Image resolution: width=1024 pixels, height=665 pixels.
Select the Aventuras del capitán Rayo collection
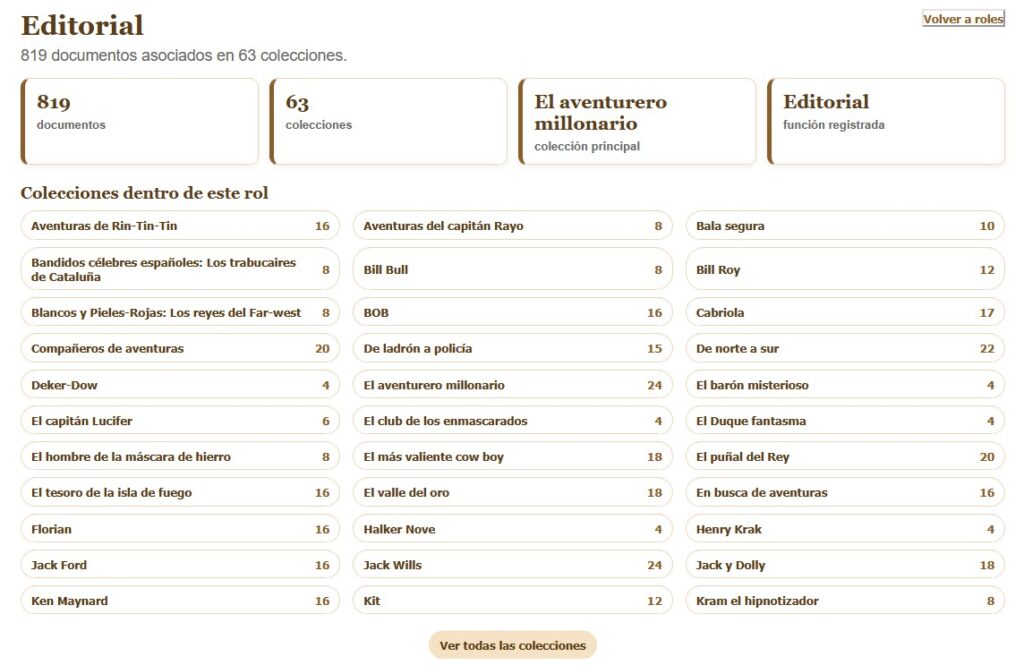click(513, 225)
